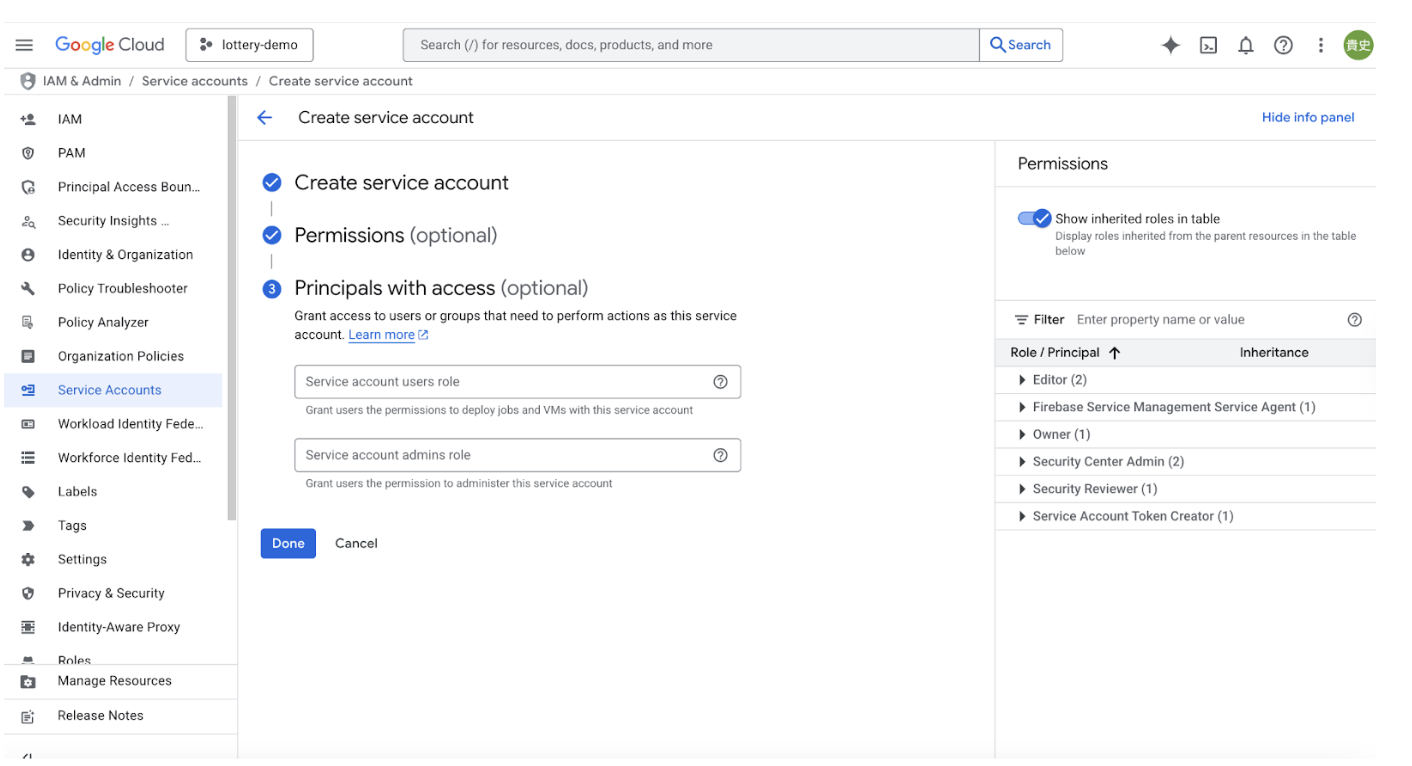The height and width of the screenshot is (766, 1412).
Task: Open the user account avatar
Action: [1358, 45]
